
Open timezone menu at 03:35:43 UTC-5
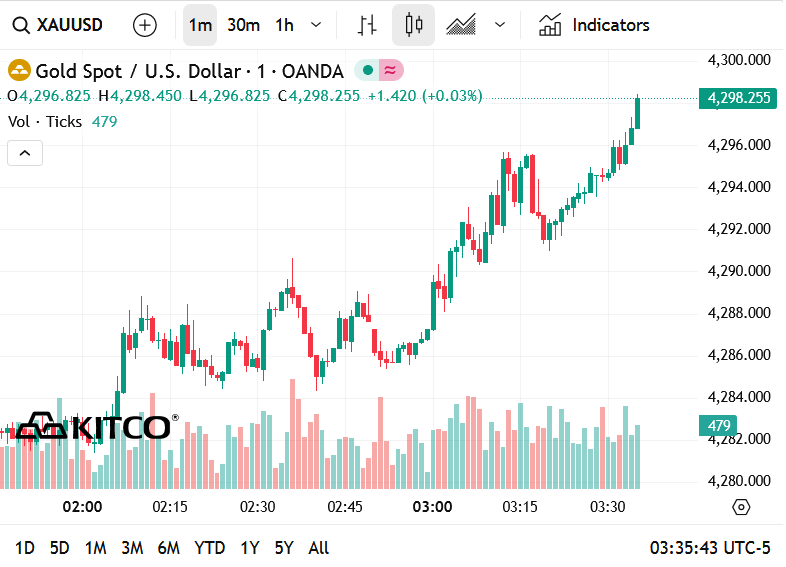710,548
